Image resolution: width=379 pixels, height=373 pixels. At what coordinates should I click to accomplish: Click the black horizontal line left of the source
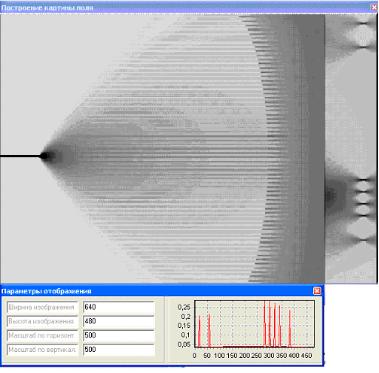[x=20, y=156]
